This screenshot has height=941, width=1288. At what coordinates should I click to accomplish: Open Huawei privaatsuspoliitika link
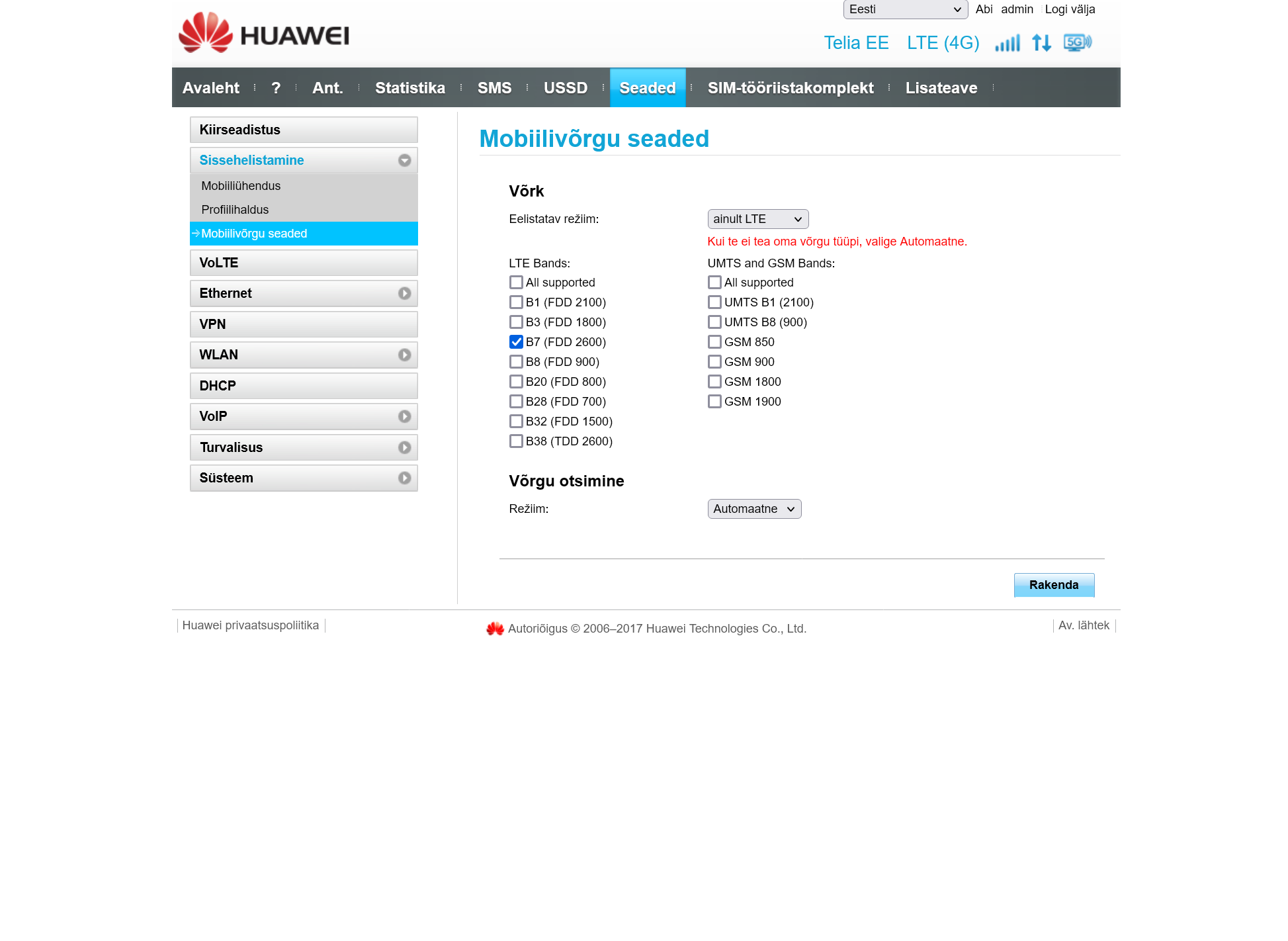click(250, 625)
